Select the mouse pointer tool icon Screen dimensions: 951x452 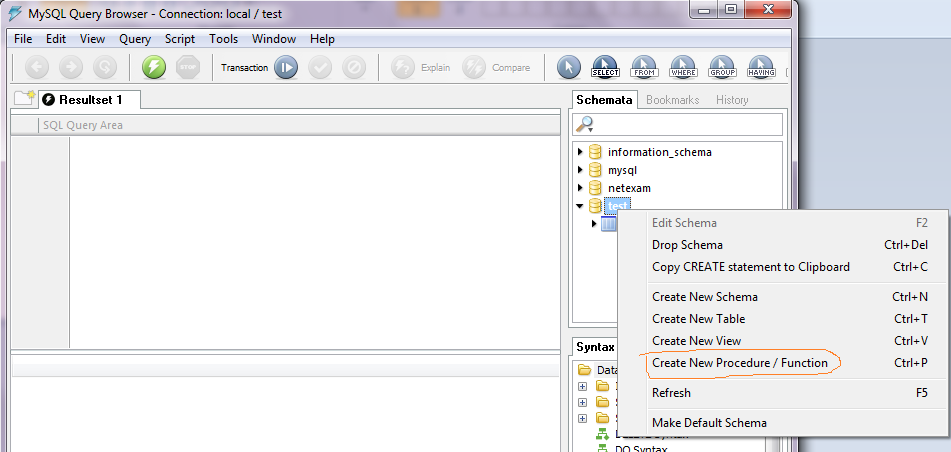coord(568,67)
